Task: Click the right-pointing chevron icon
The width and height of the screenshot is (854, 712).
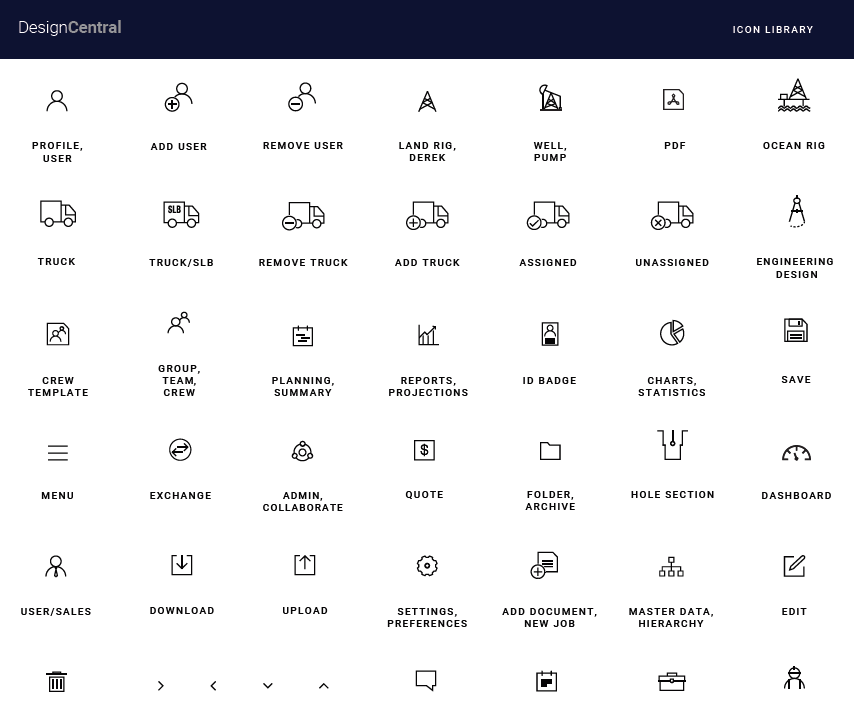Action: [161, 686]
